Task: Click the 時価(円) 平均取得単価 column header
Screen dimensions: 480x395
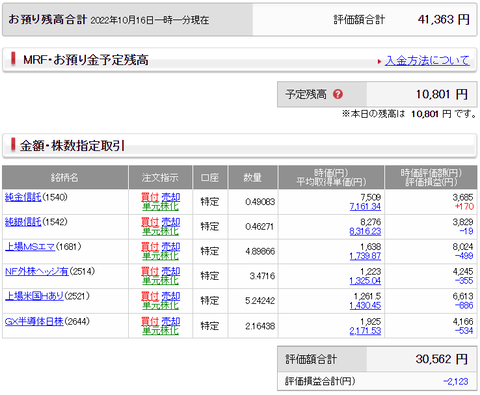Action: point(331,177)
